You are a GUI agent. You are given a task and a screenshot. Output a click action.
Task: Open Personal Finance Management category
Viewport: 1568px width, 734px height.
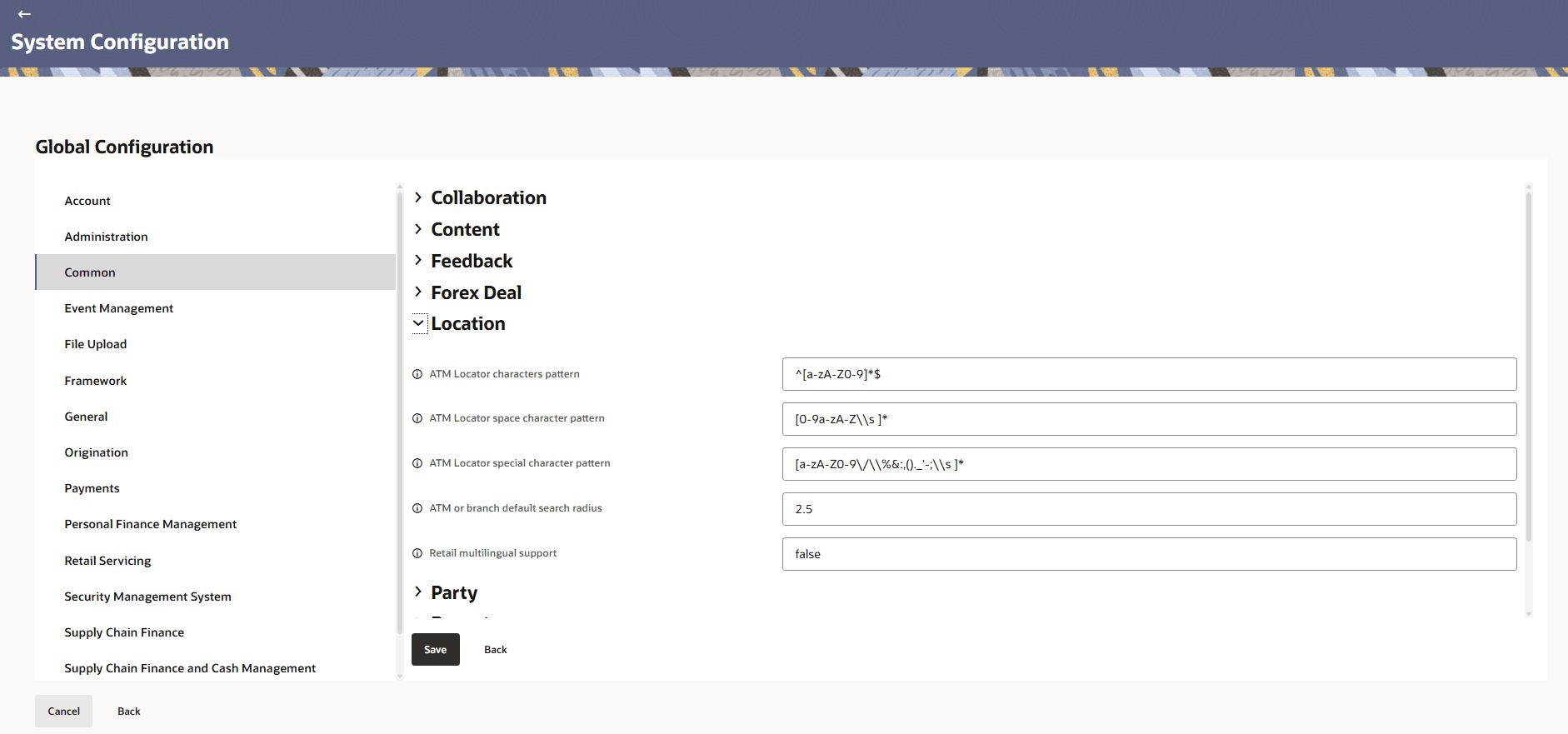click(215, 524)
